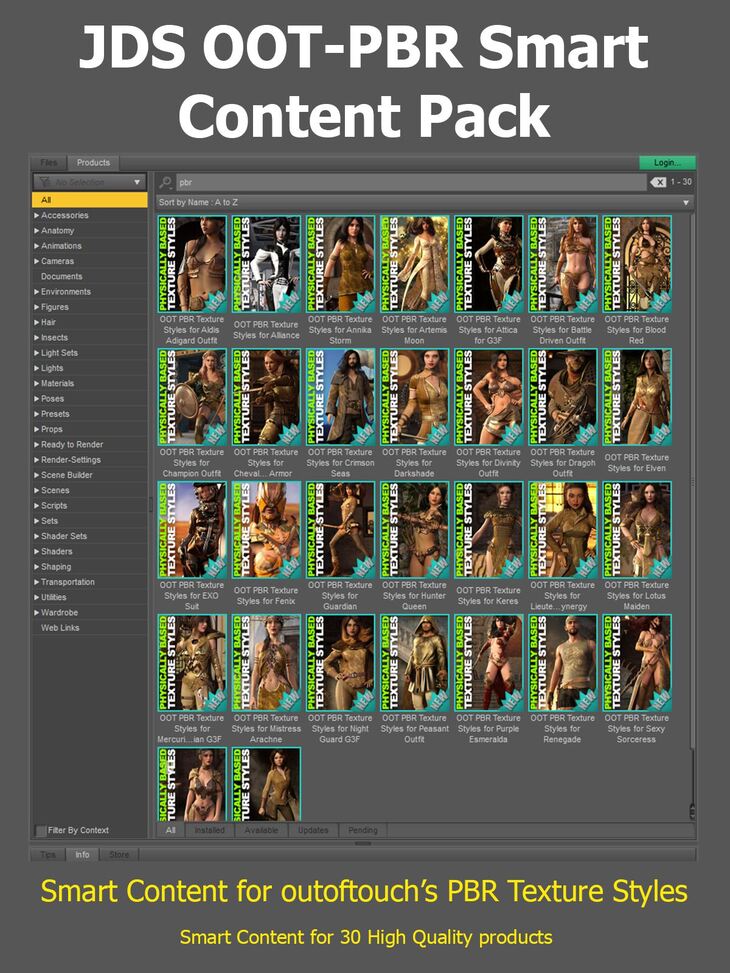This screenshot has height=973, width=730.
Task: Clear the pbr search text
Action: pyautogui.click(x=658, y=183)
